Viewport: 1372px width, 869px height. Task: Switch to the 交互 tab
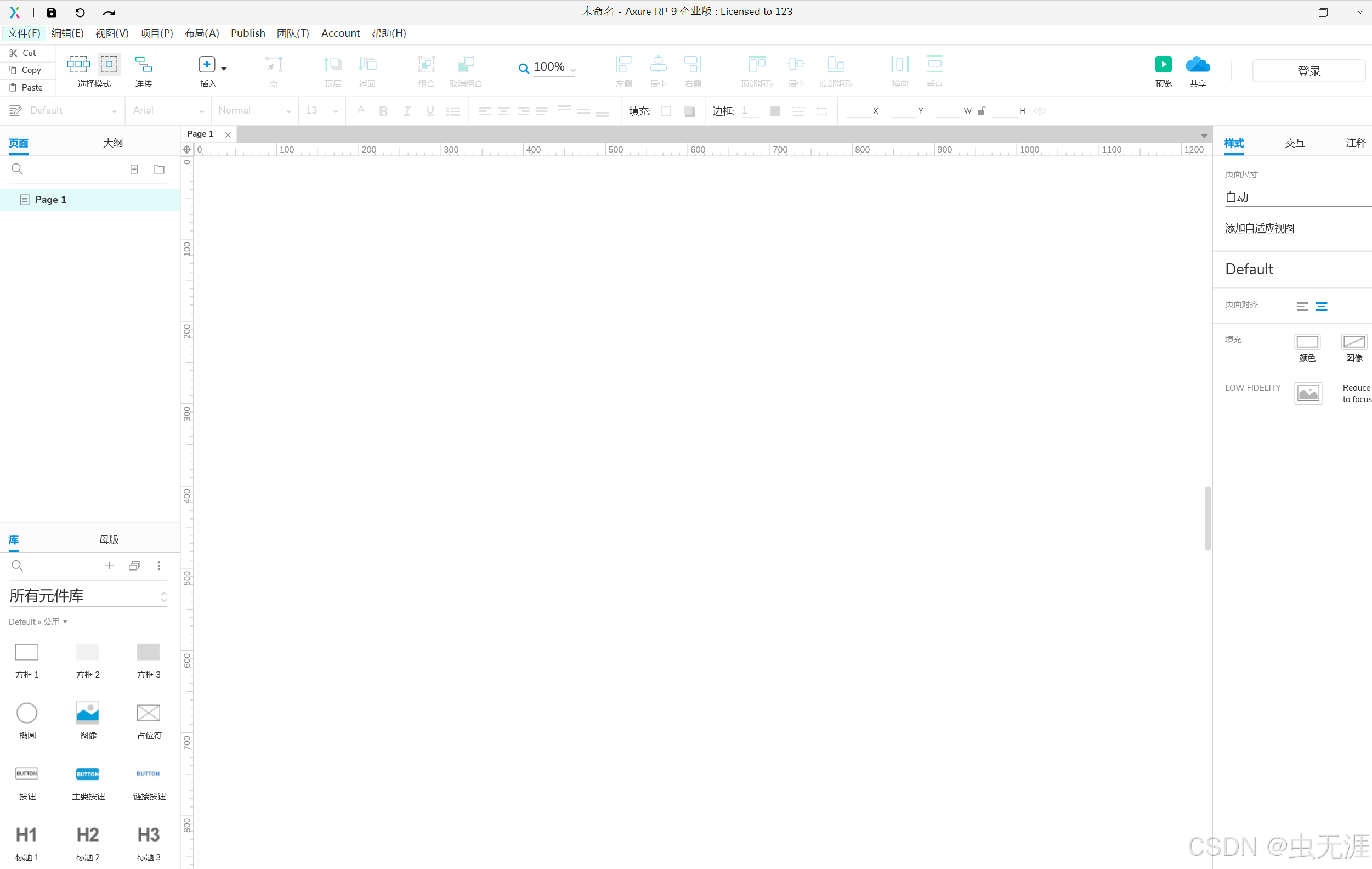pos(1294,143)
